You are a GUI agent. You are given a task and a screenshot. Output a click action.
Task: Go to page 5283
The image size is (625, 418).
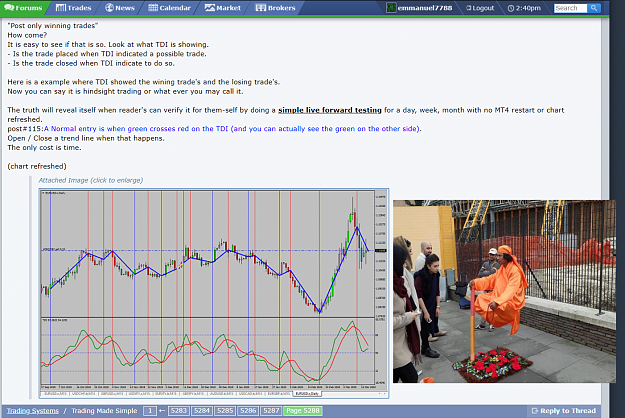click(x=178, y=411)
